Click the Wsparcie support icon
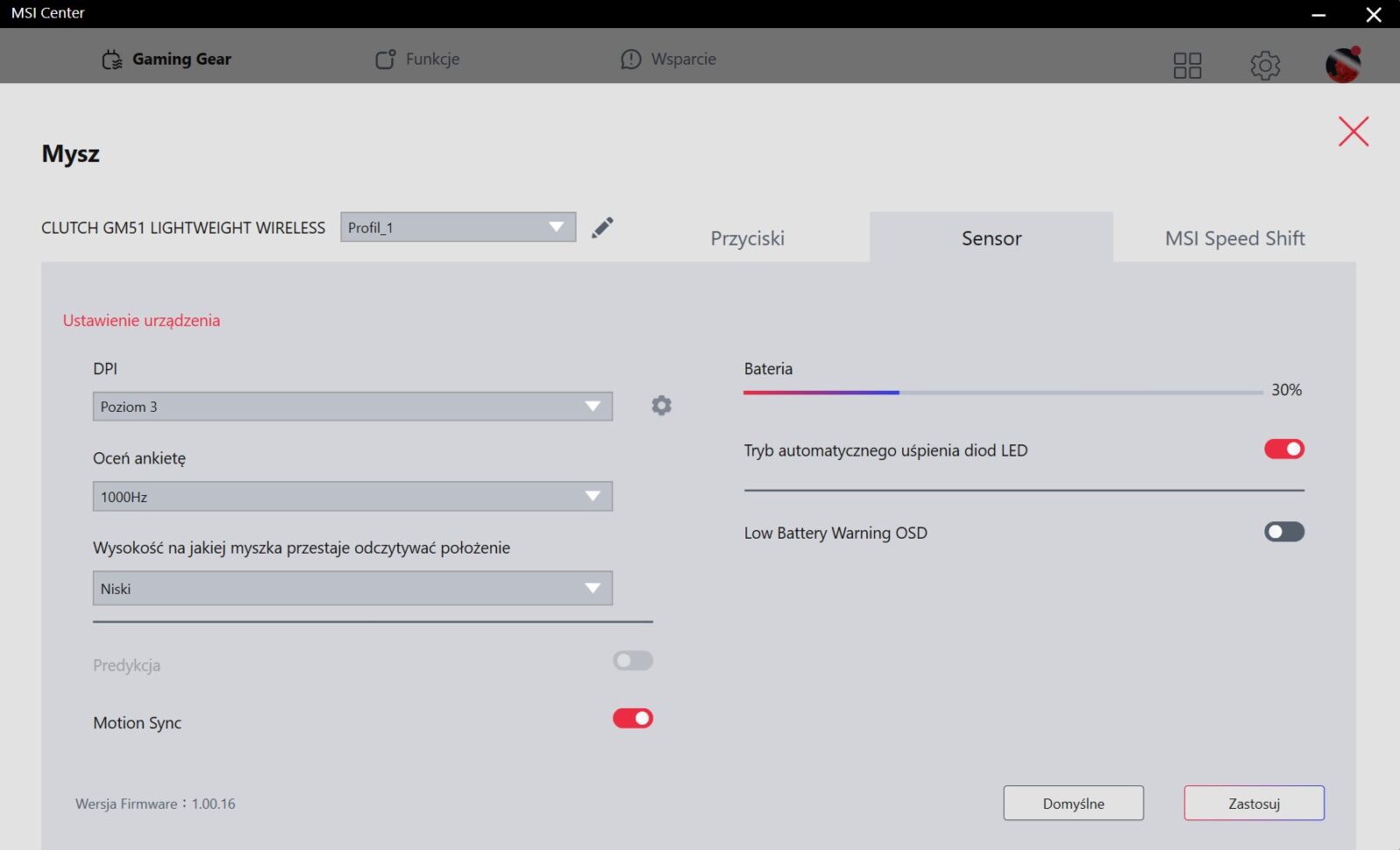Screen dimensions: 1400x850 (x=631, y=59)
